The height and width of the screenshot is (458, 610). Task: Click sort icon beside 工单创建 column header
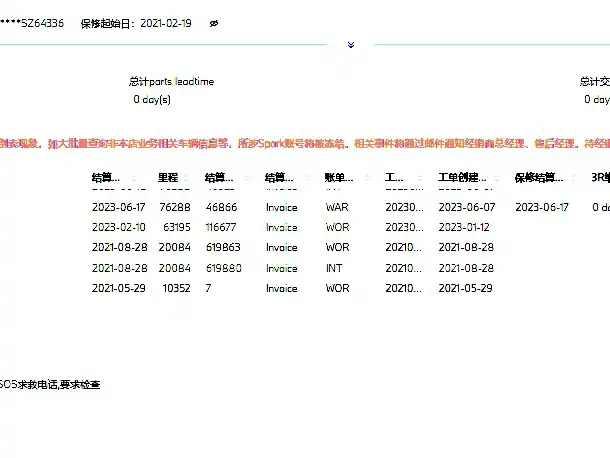tap(497, 178)
